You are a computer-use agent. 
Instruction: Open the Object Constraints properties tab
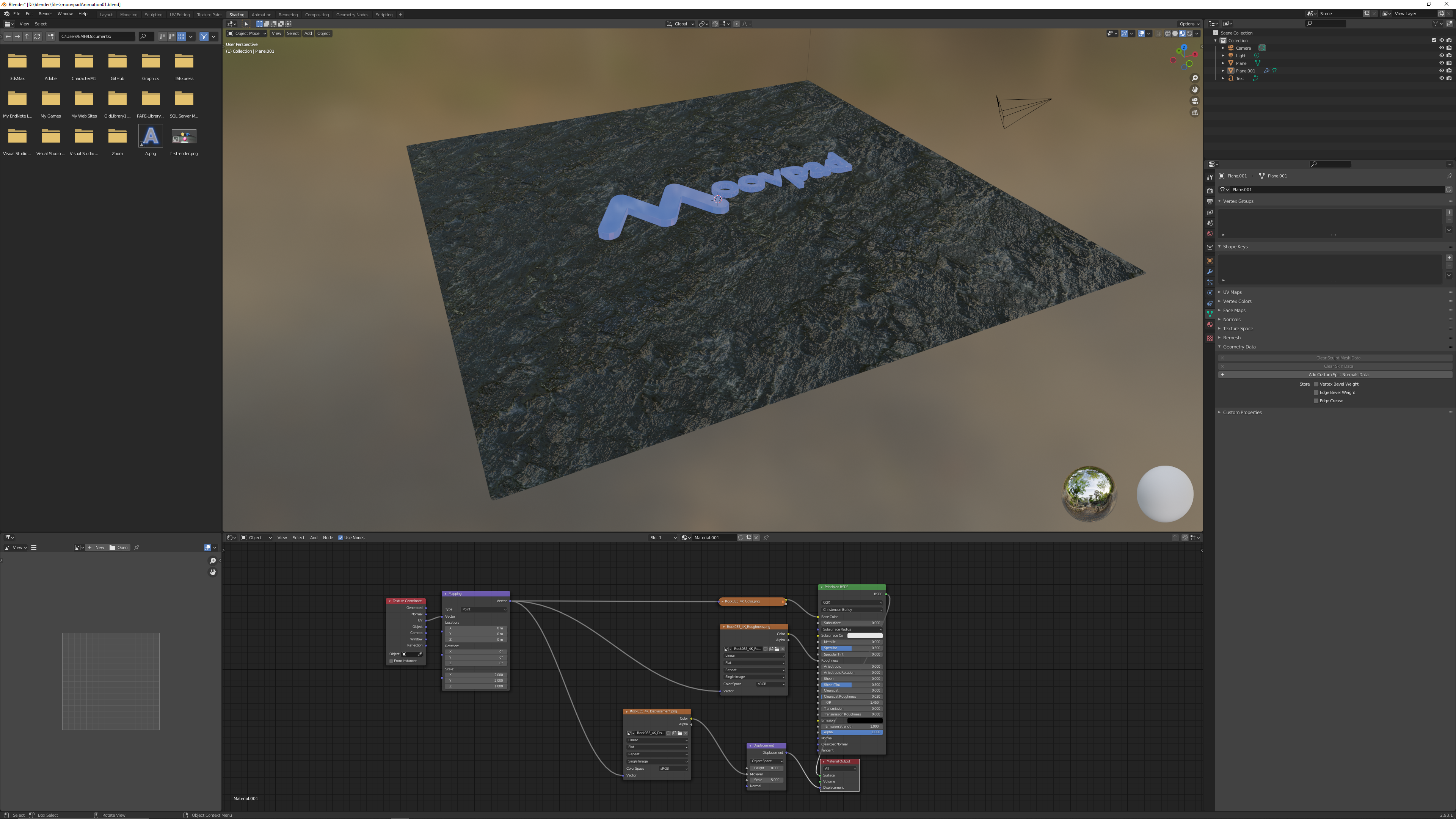[1210, 303]
